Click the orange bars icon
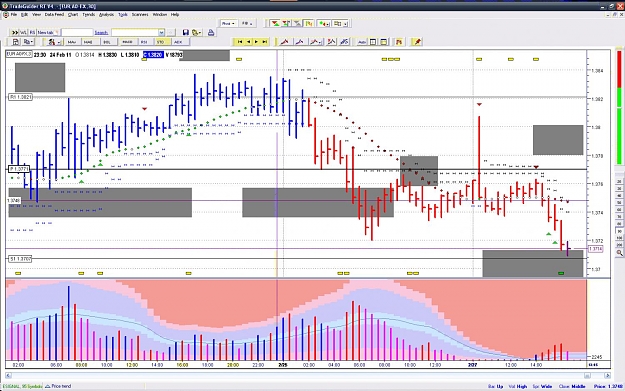625x391 pixels. pyautogui.click(x=399, y=41)
